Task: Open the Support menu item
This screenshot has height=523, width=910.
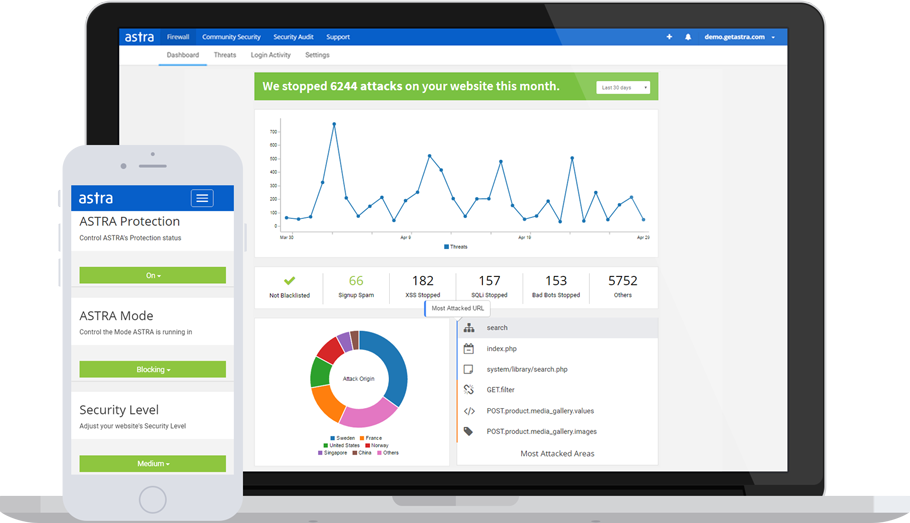Action: pos(338,37)
